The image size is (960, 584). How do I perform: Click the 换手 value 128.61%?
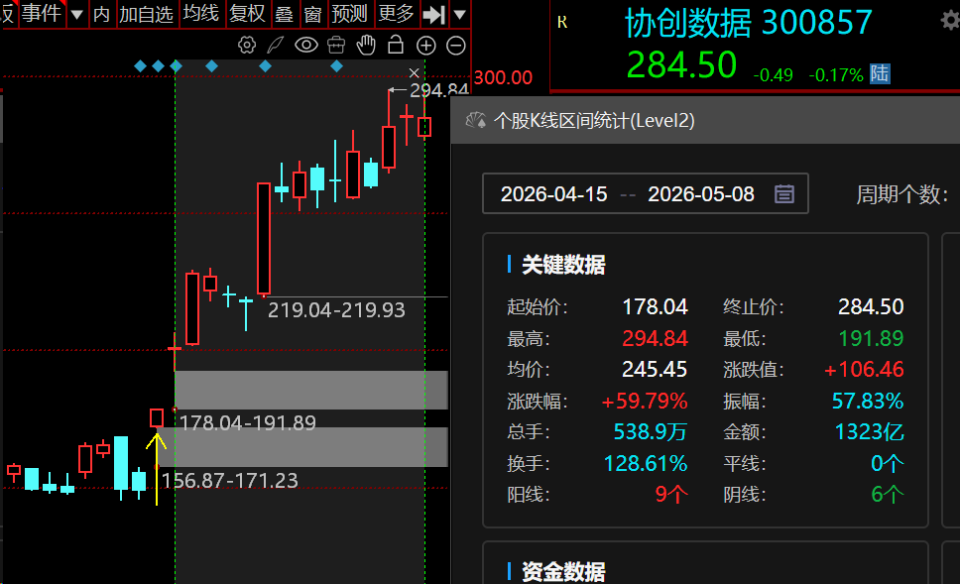click(645, 463)
